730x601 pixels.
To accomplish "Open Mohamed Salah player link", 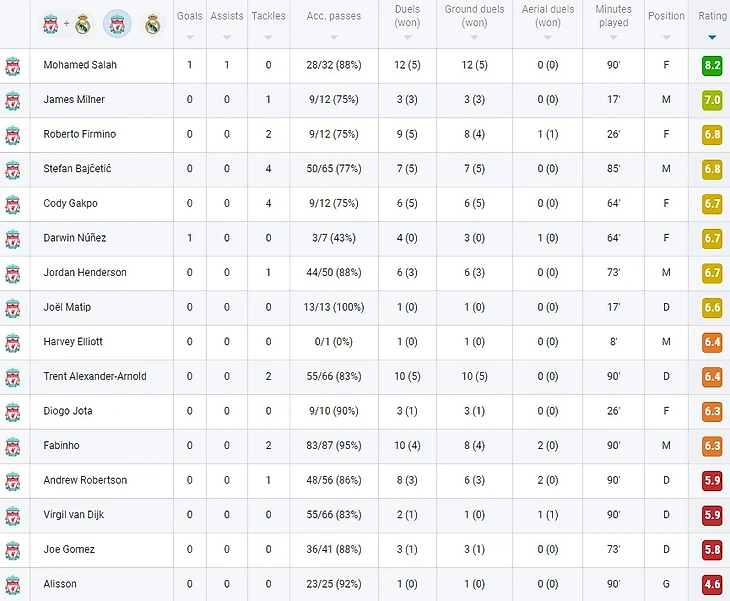I will pyautogui.click(x=80, y=65).
